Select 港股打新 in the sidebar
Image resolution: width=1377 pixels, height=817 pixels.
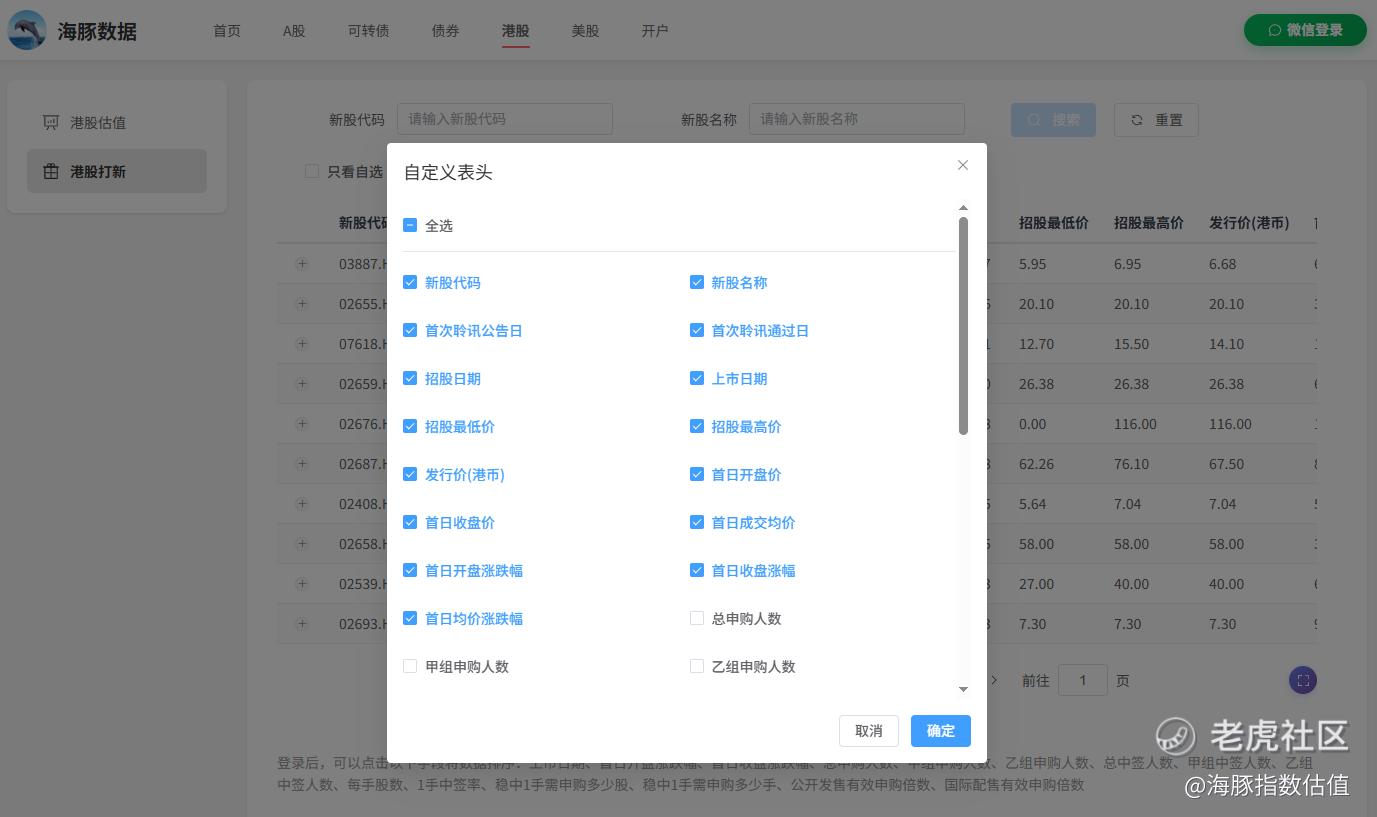117,171
